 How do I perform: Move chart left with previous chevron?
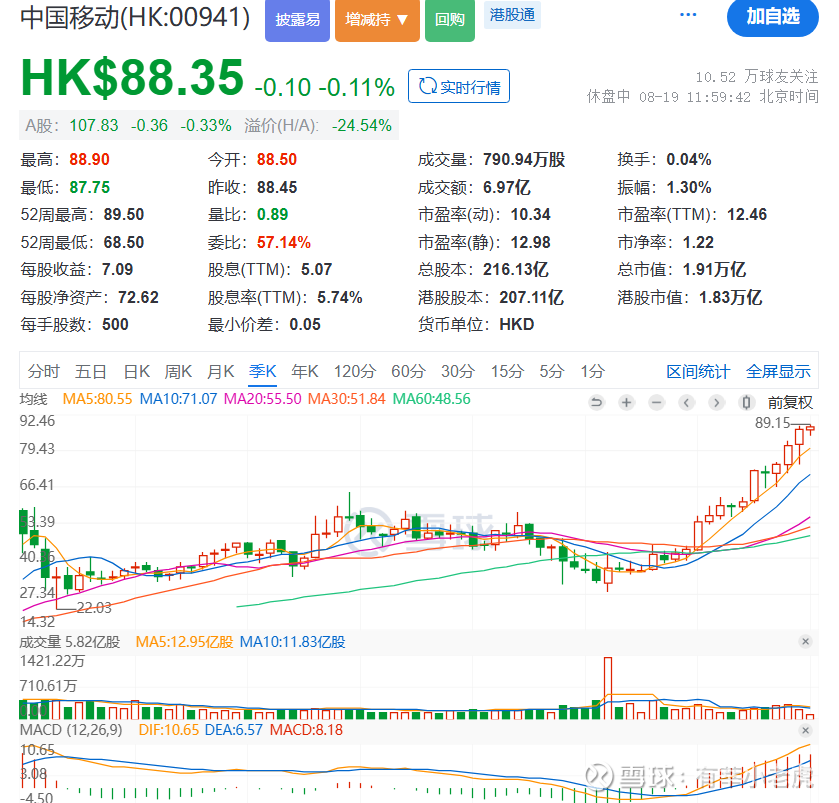click(x=687, y=402)
